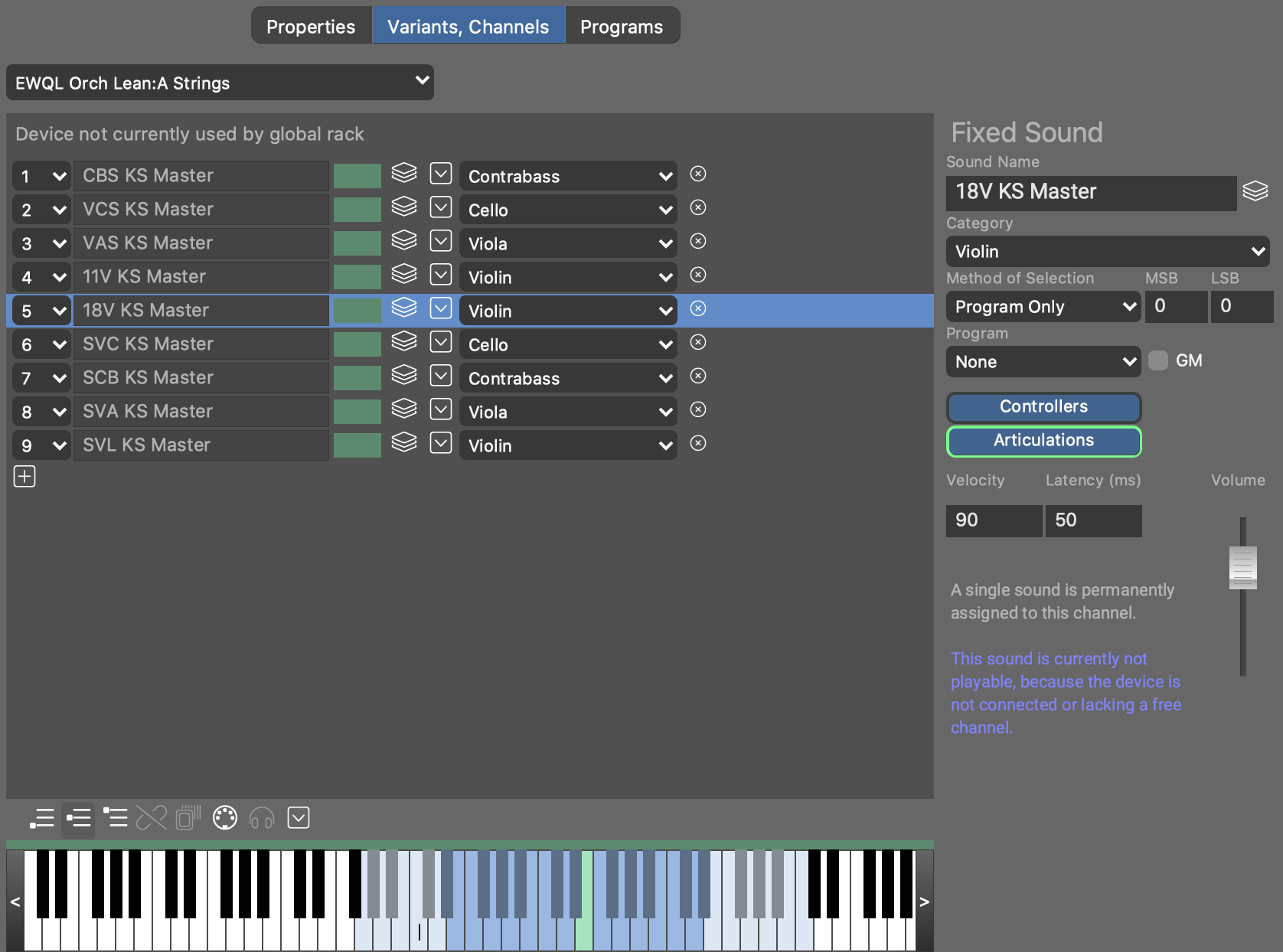Click the headphones icon in bottom toolbar
1283x952 pixels.
262,818
